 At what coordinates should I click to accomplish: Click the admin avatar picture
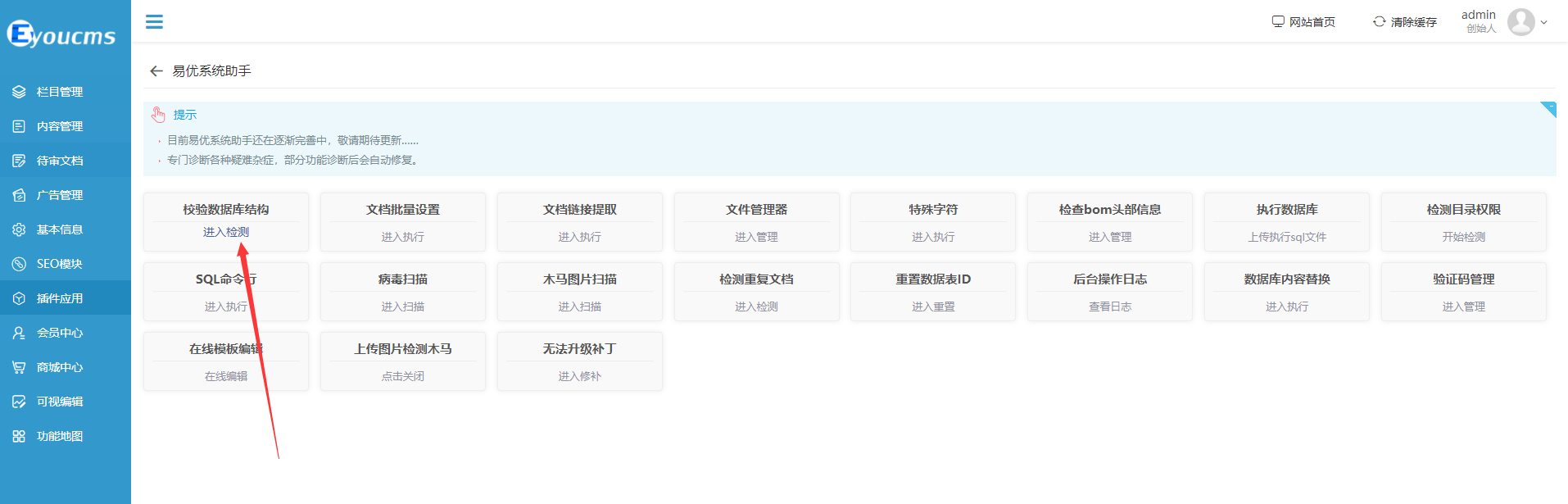(1520, 22)
